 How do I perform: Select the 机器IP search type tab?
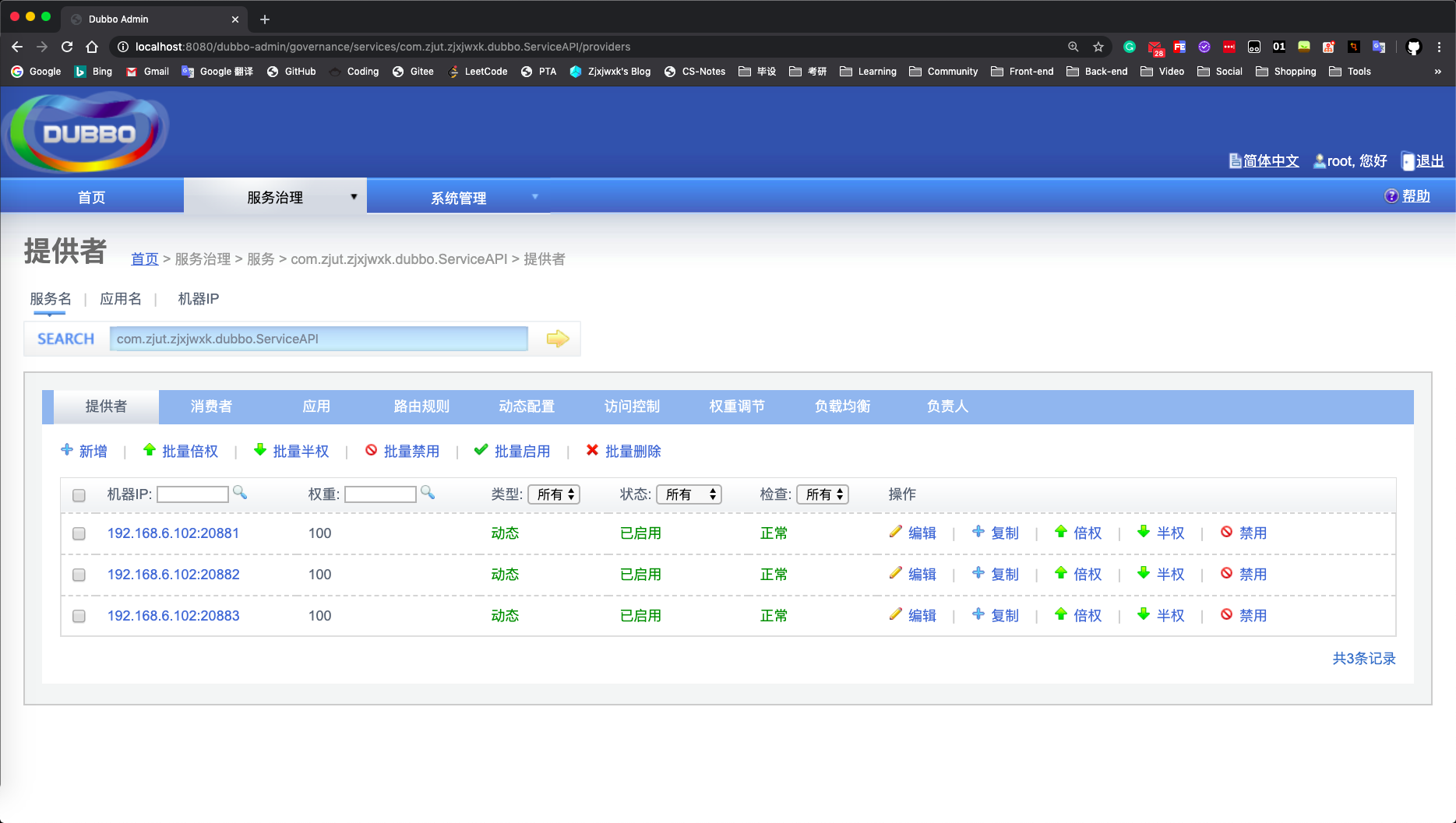[199, 299]
